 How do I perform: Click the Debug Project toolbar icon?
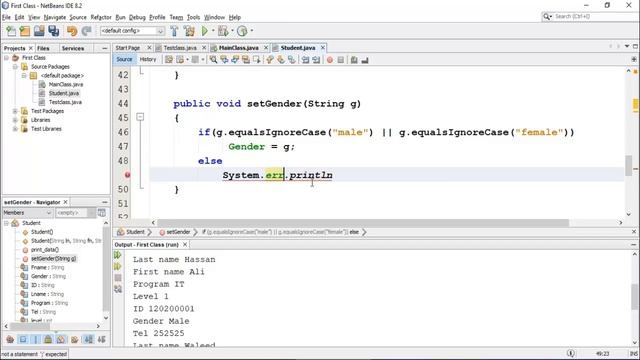pyautogui.click(x=223, y=31)
